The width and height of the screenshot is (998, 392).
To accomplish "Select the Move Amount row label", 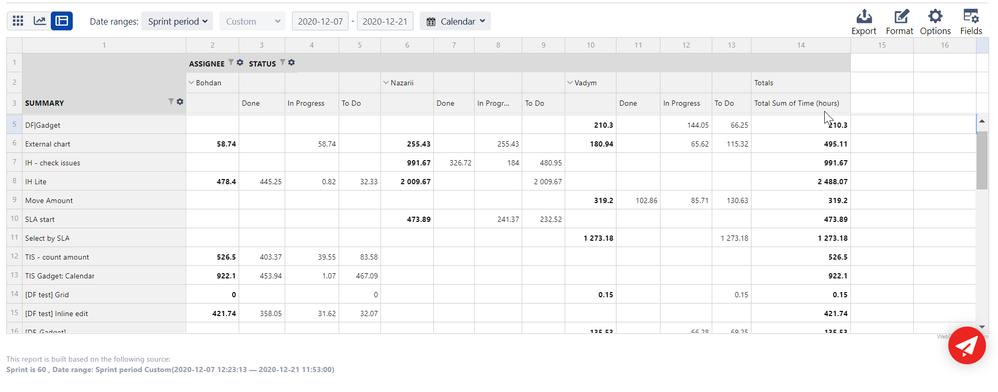I will (49, 200).
